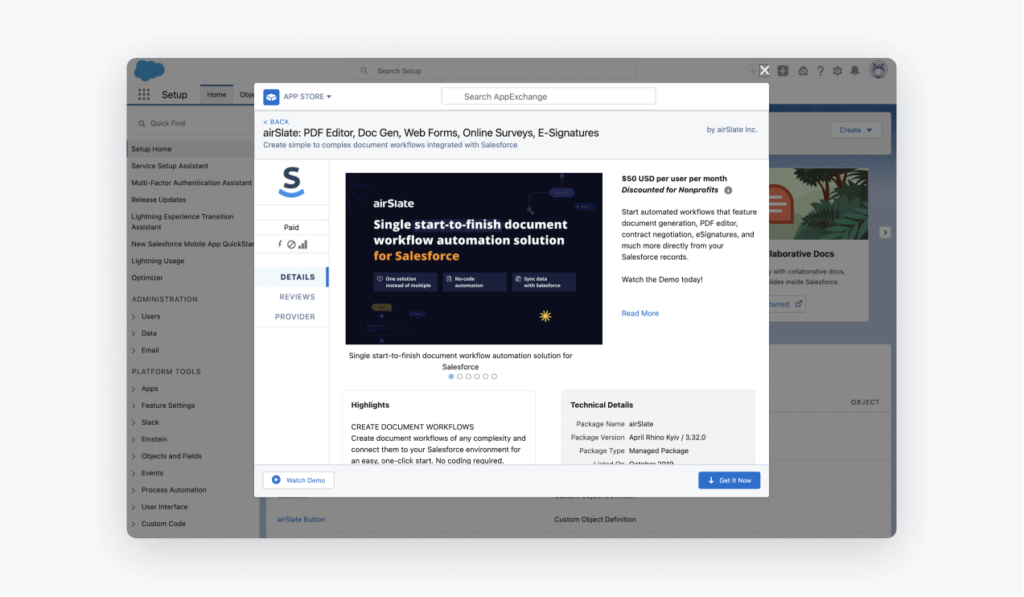The width and height of the screenshot is (1024, 597).
Task: Open the APP STORE dropdown
Action: (x=307, y=97)
